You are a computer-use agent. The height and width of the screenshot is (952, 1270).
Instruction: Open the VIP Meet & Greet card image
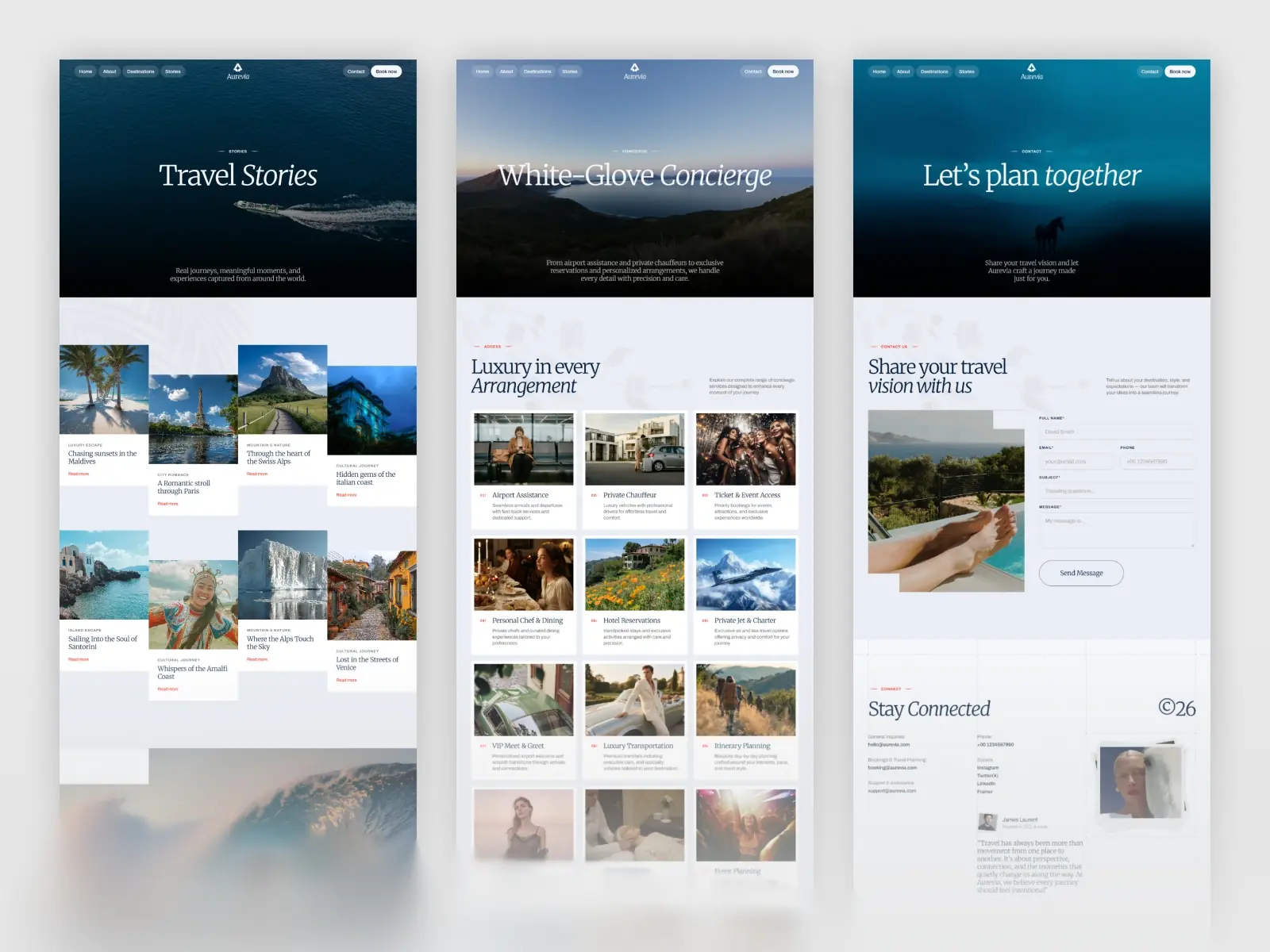(524, 700)
